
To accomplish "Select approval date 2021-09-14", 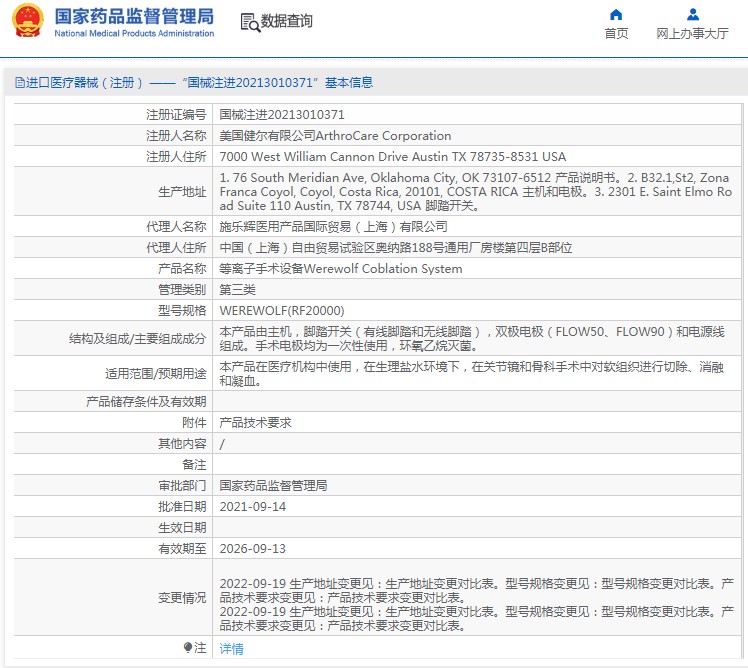I will point(253,507).
